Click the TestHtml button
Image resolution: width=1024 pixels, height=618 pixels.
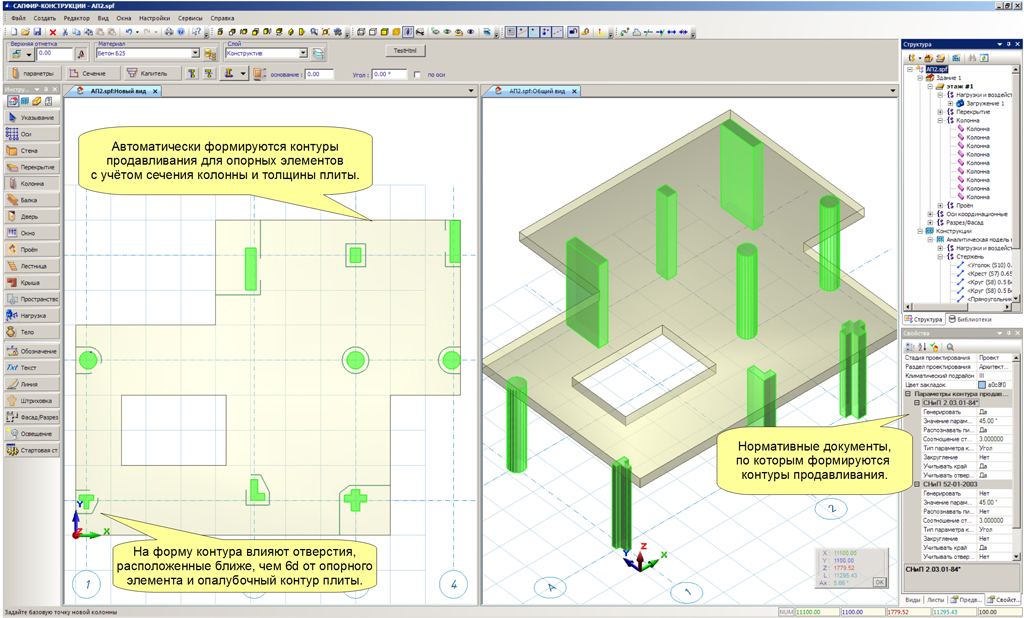pyautogui.click(x=405, y=50)
